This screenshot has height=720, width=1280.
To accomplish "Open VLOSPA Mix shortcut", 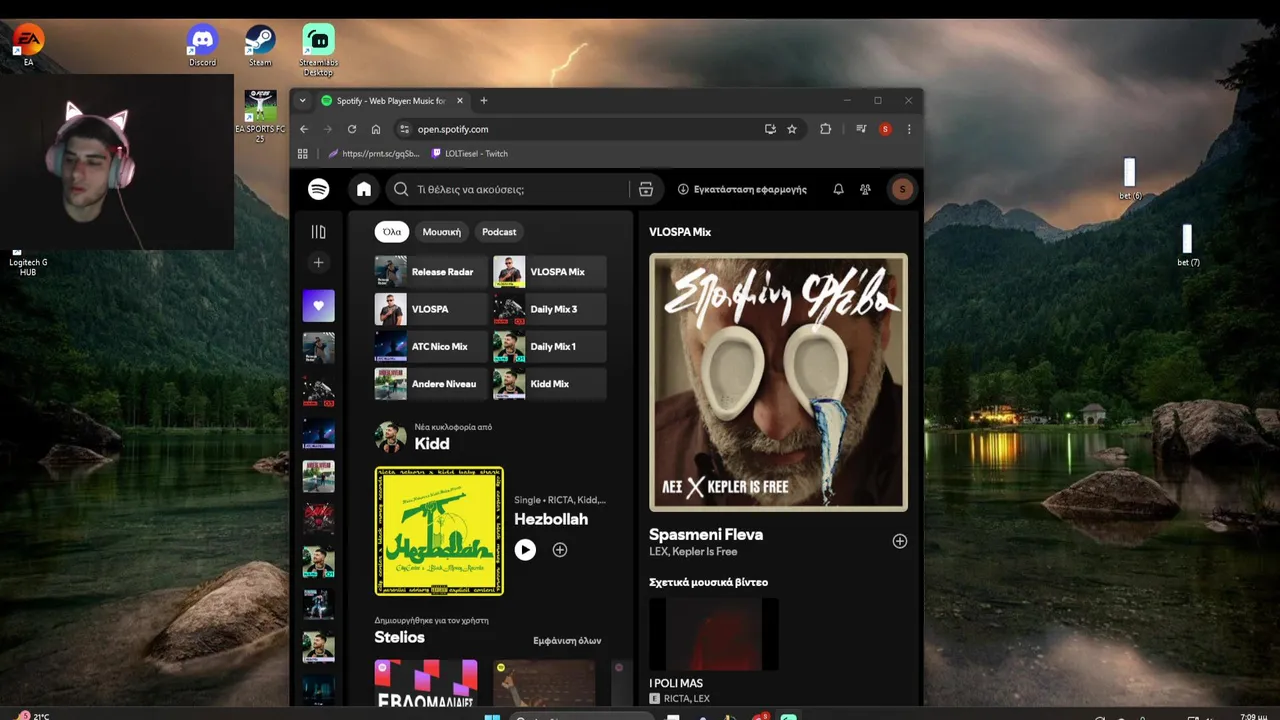I will [550, 272].
